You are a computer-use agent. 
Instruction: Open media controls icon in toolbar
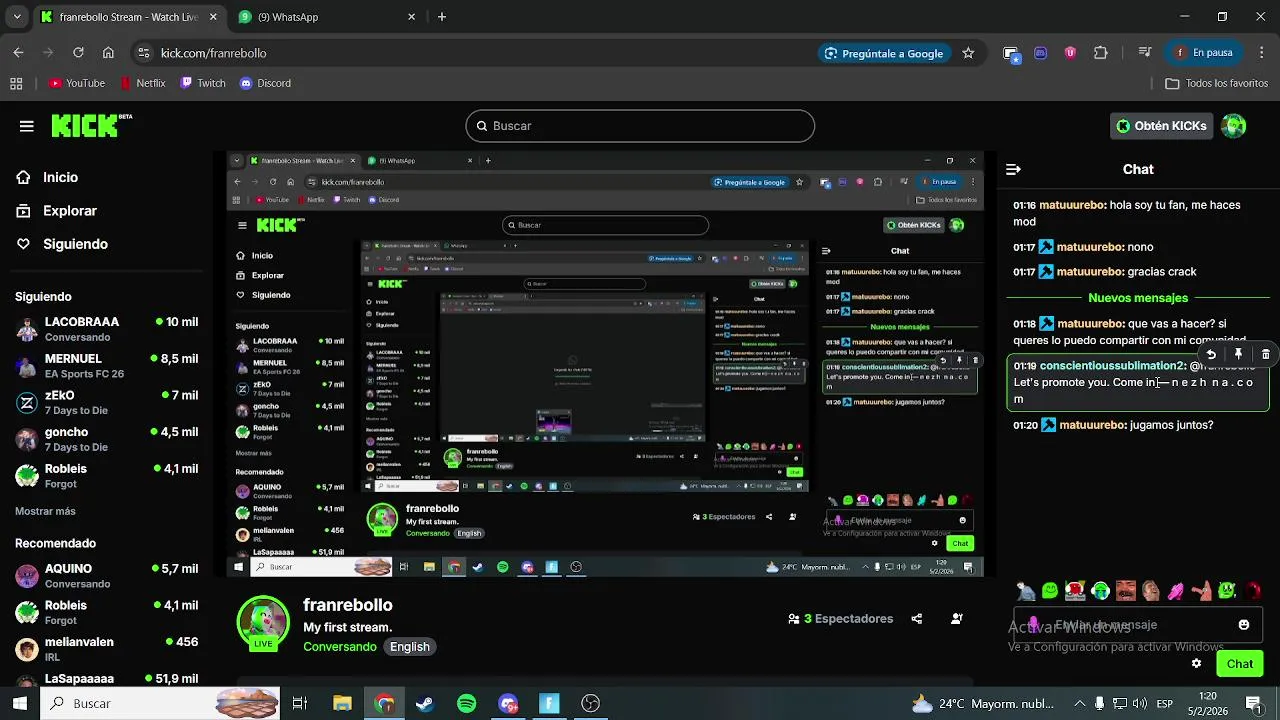click(x=1146, y=53)
